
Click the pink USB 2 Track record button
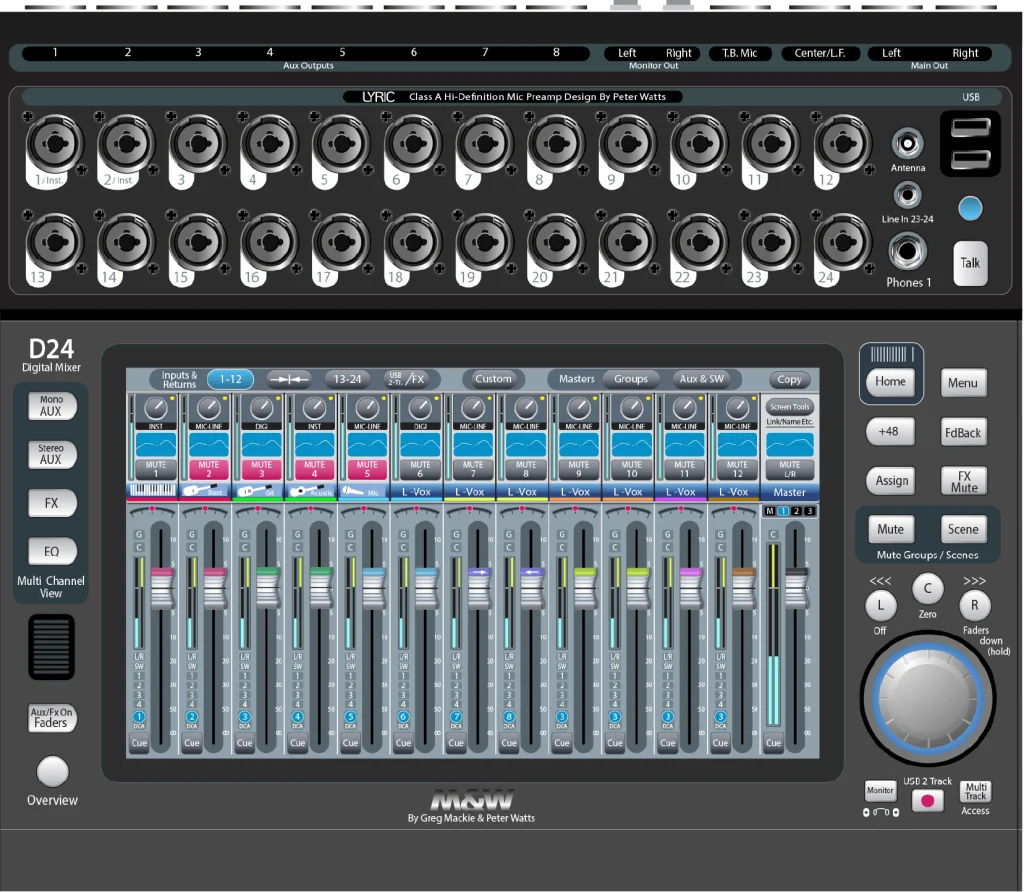(x=927, y=800)
